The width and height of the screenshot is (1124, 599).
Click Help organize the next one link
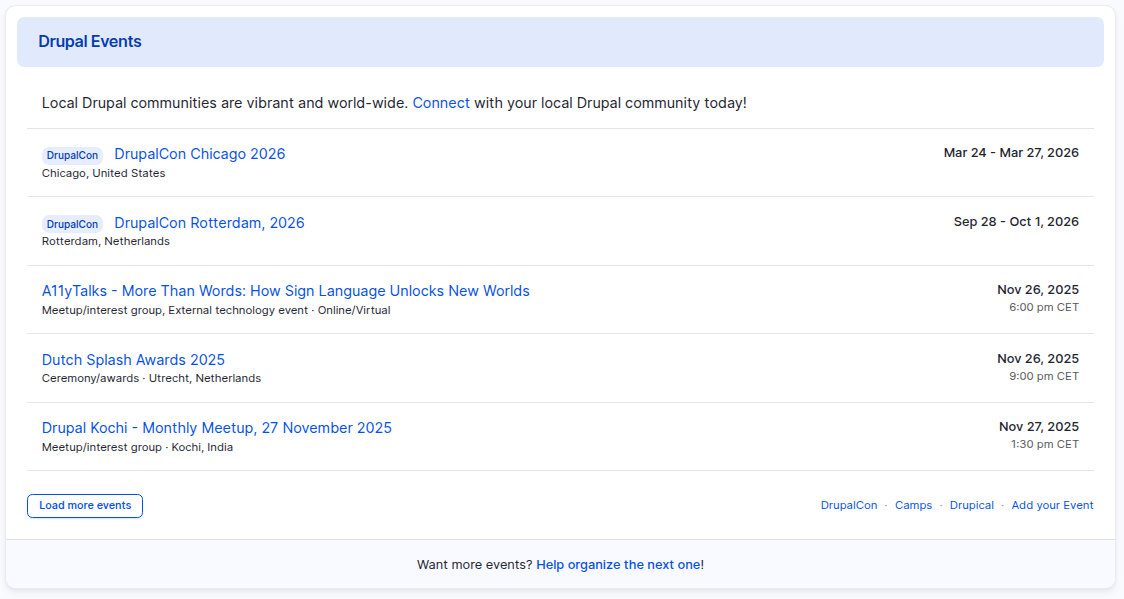(x=619, y=565)
